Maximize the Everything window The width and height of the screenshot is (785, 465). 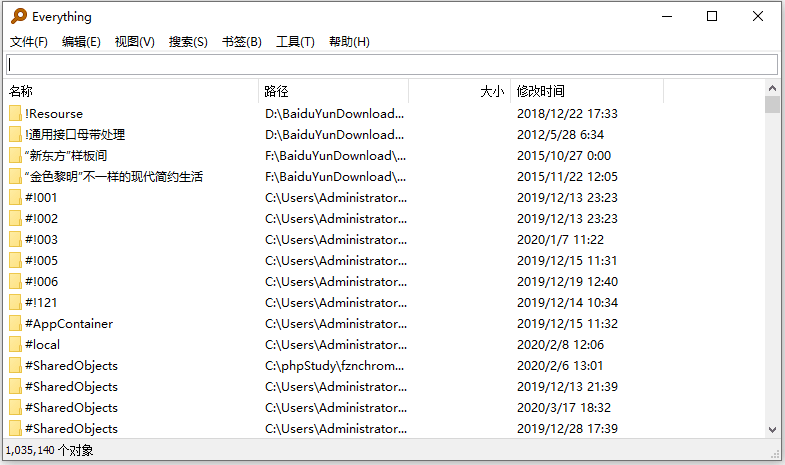pyautogui.click(x=712, y=17)
